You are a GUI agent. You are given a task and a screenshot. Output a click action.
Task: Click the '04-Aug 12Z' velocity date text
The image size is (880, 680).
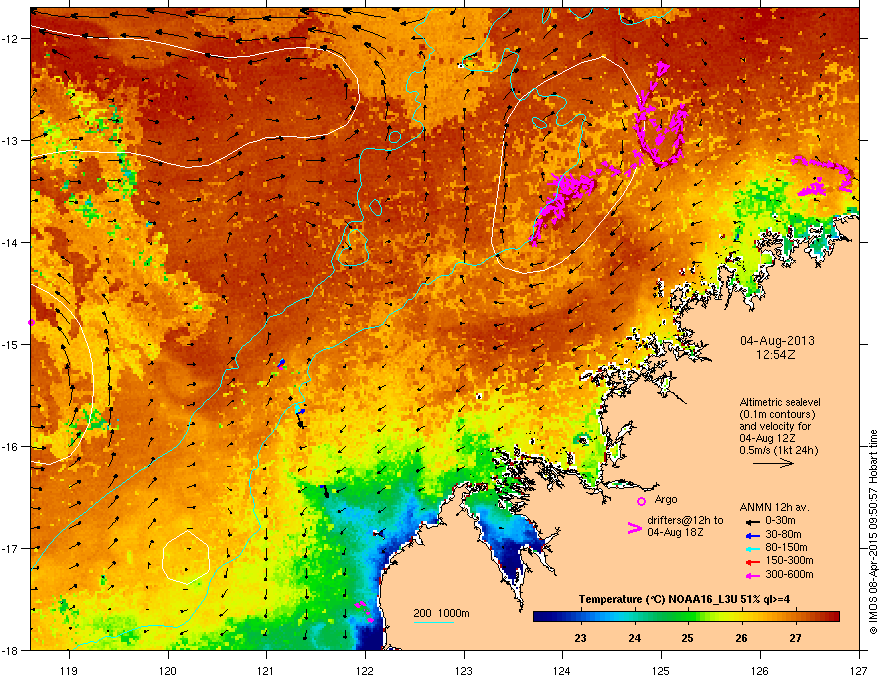pos(767,439)
